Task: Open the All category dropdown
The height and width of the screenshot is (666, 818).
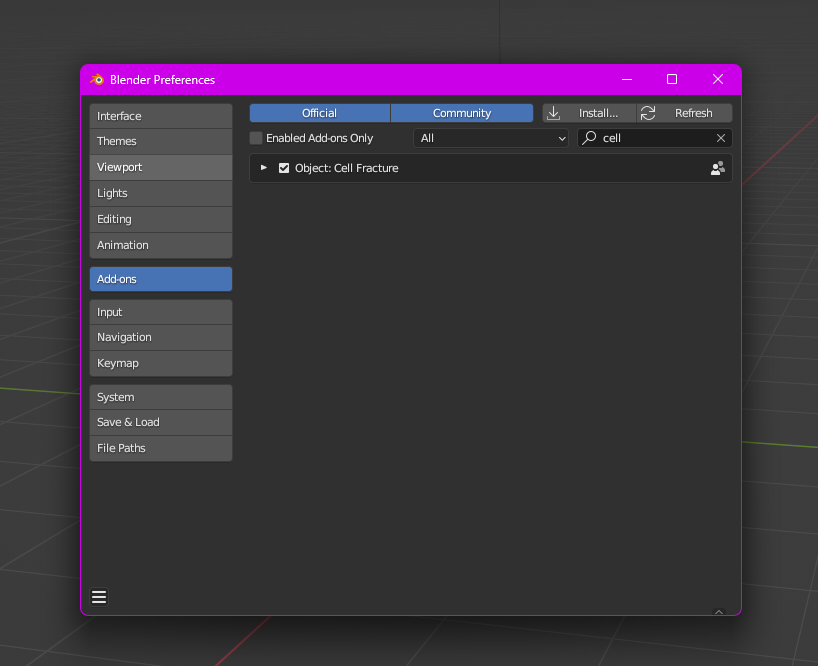Action: (491, 138)
